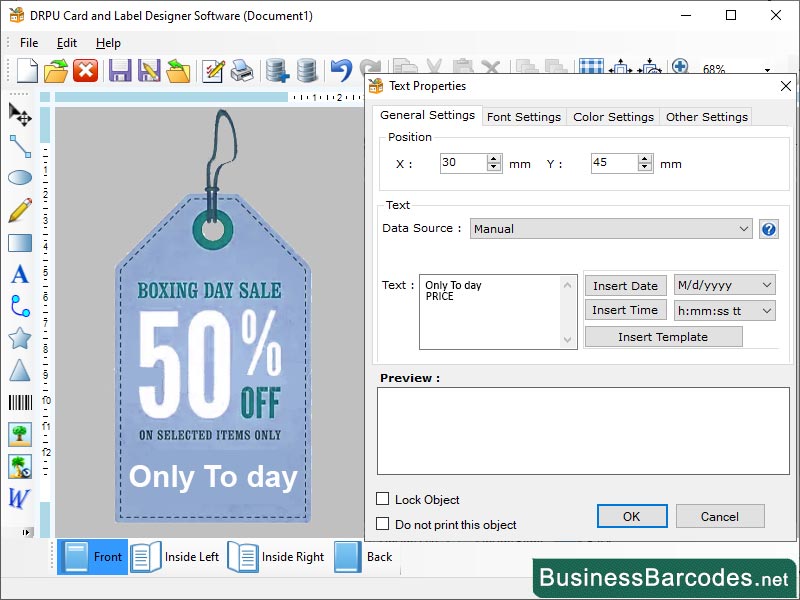The image size is (800, 600).
Task: Open the Edit menu
Action: [x=66, y=43]
